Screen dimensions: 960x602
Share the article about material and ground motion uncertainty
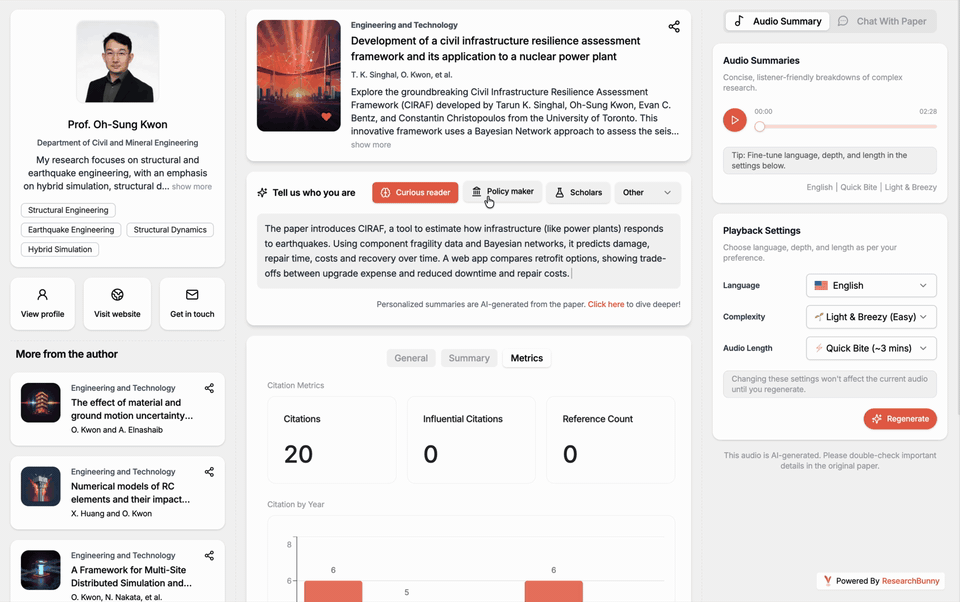(209, 388)
